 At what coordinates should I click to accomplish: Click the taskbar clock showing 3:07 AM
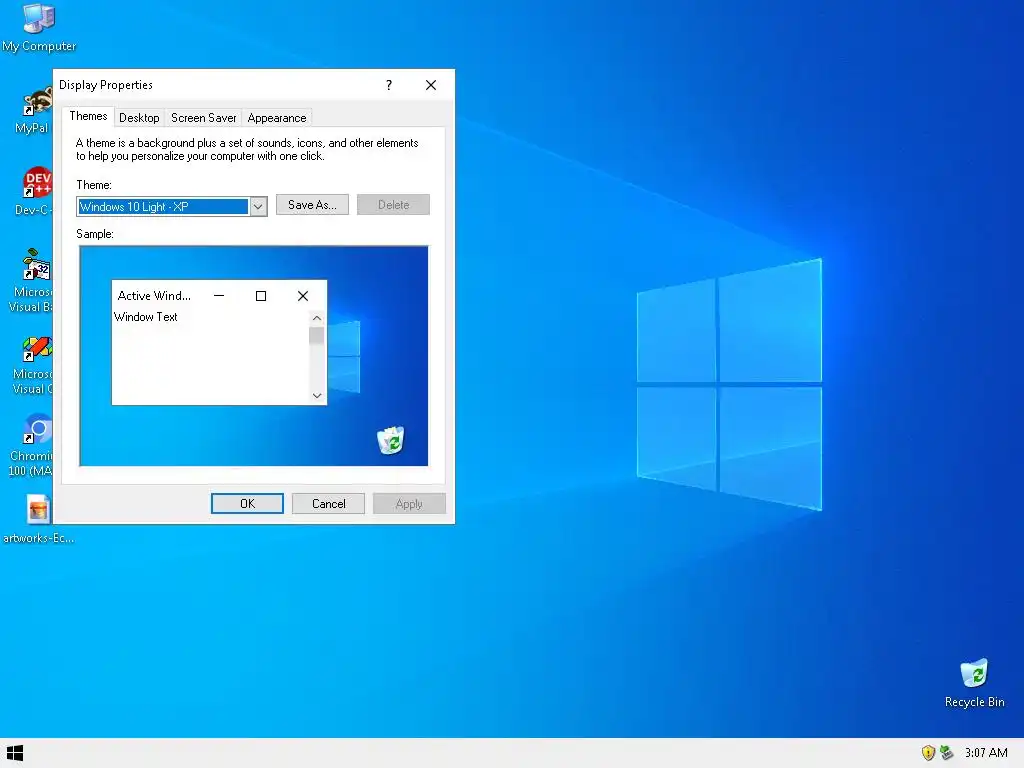(986, 753)
